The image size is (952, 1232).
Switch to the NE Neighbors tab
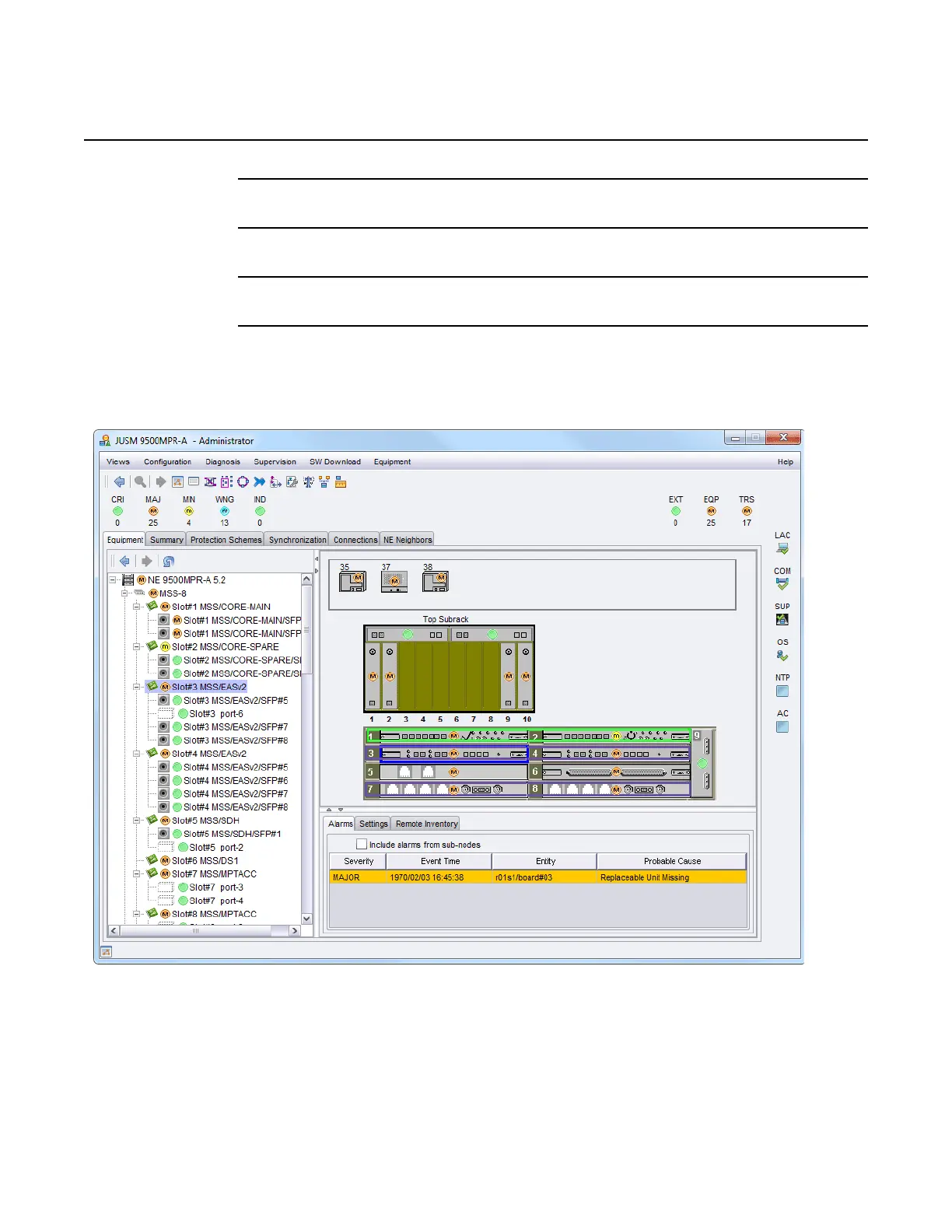pos(408,539)
